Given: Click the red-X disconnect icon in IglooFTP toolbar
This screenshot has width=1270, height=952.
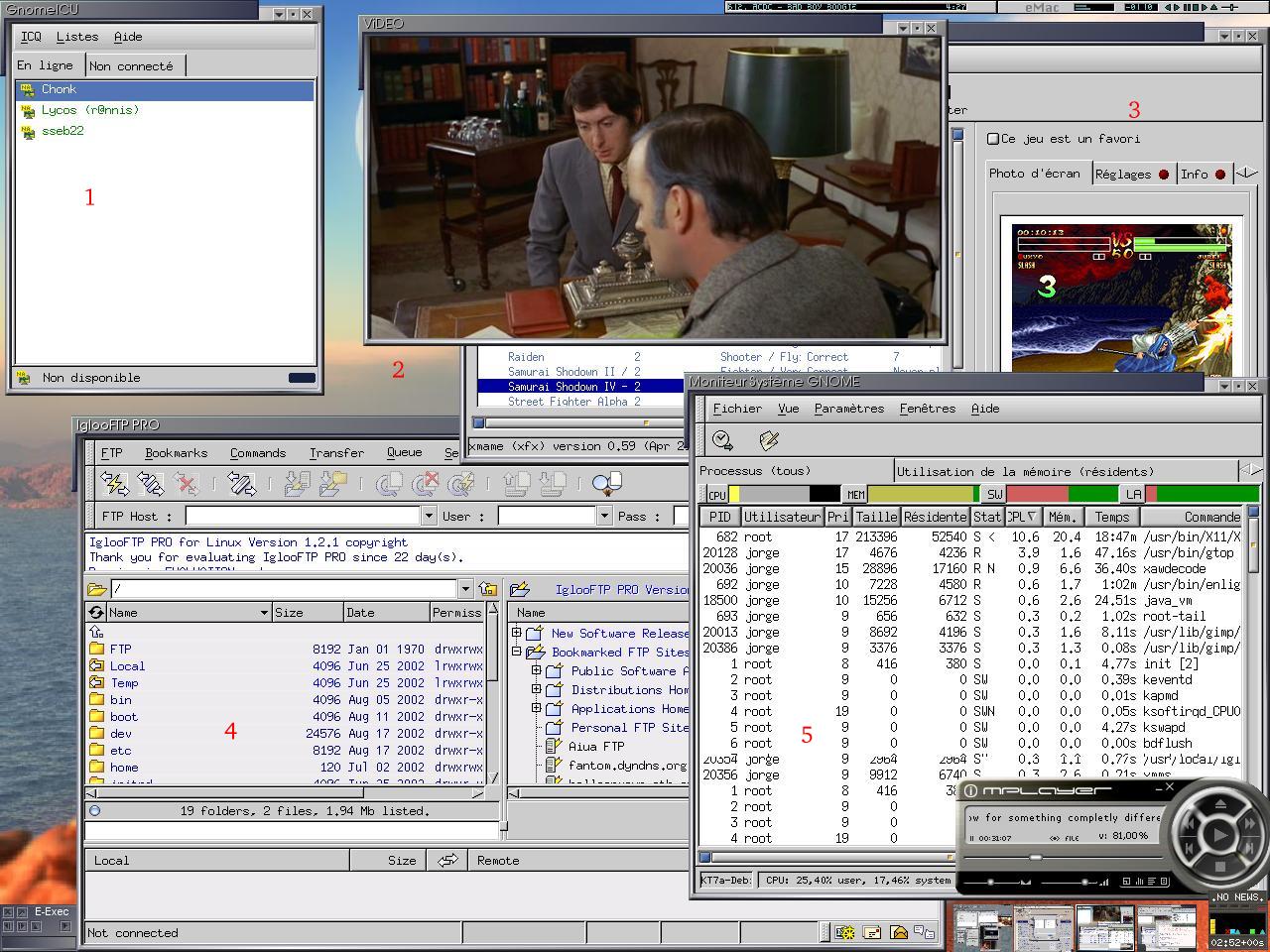Looking at the screenshot, I should 186,484.
